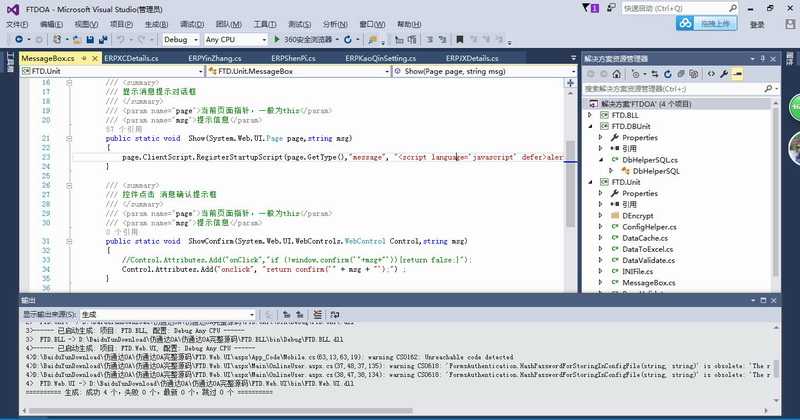
Task: Close the MessageBox.cs tab
Action: [x=94, y=58]
